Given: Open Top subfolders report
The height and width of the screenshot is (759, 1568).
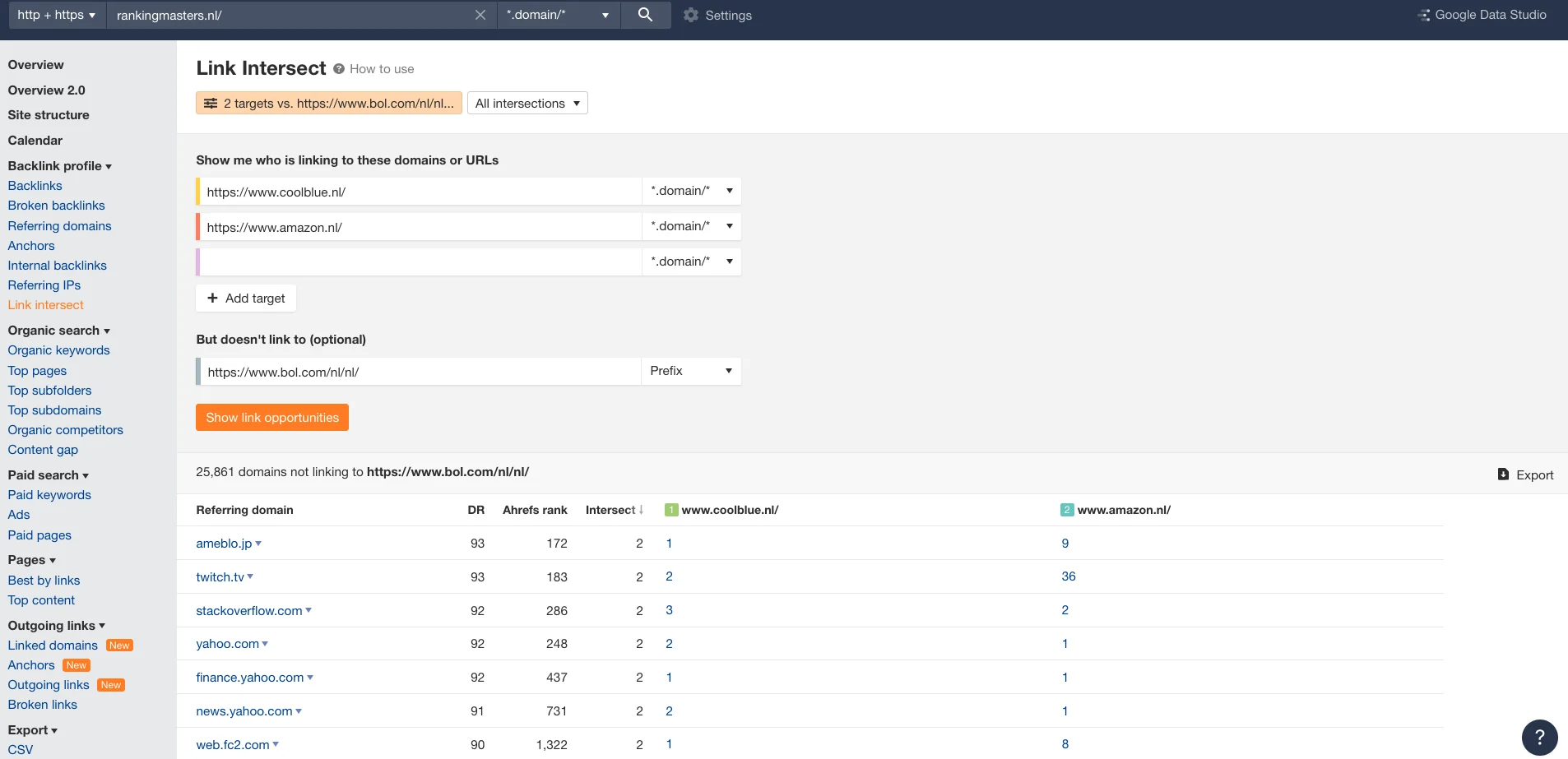Looking at the screenshot, I should click(x=49, y=391).
